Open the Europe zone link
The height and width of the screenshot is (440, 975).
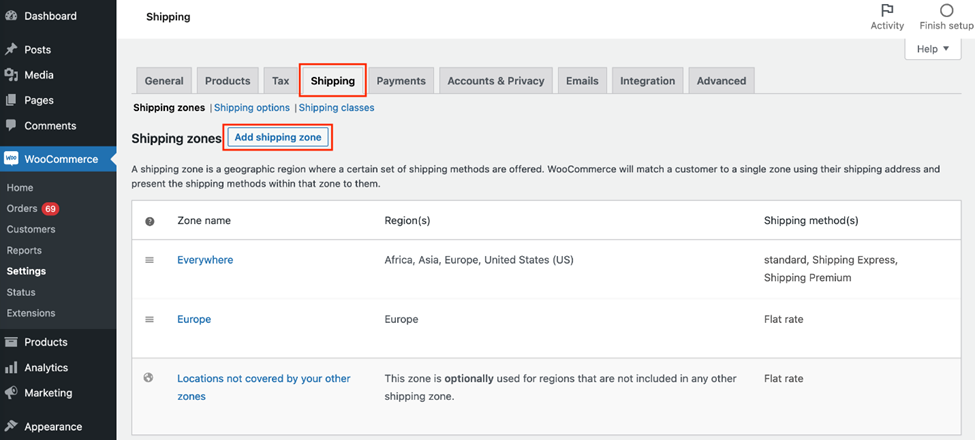click(194, 319)
